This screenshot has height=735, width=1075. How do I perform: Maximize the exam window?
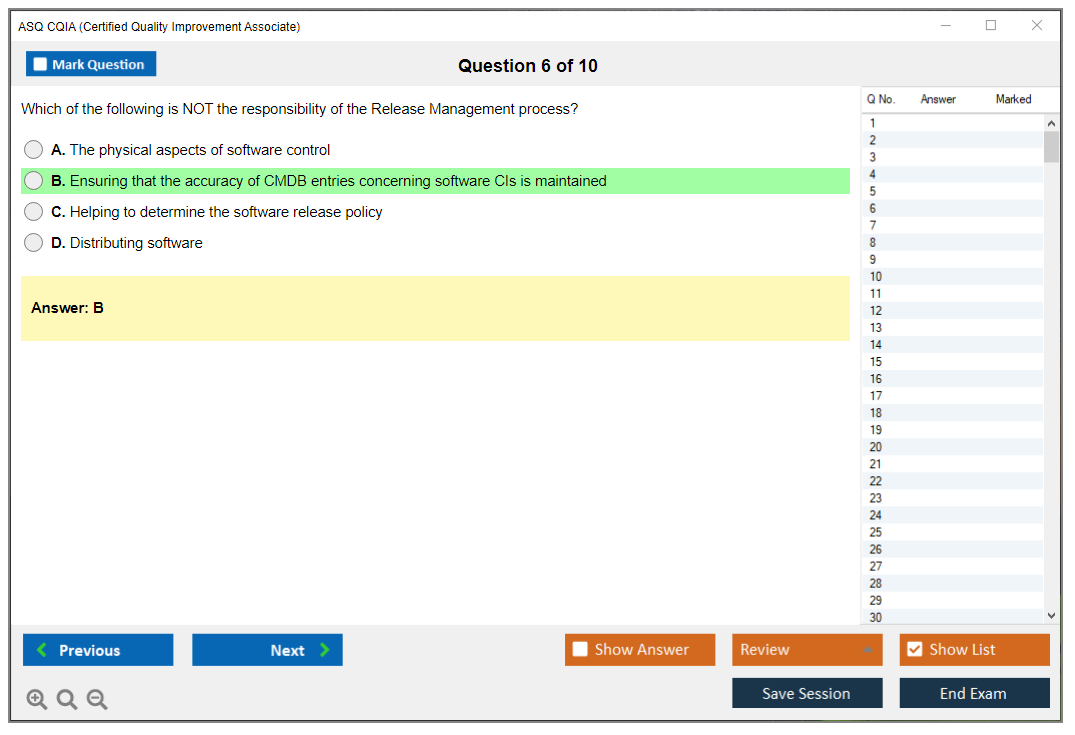(x=991, y=26)
